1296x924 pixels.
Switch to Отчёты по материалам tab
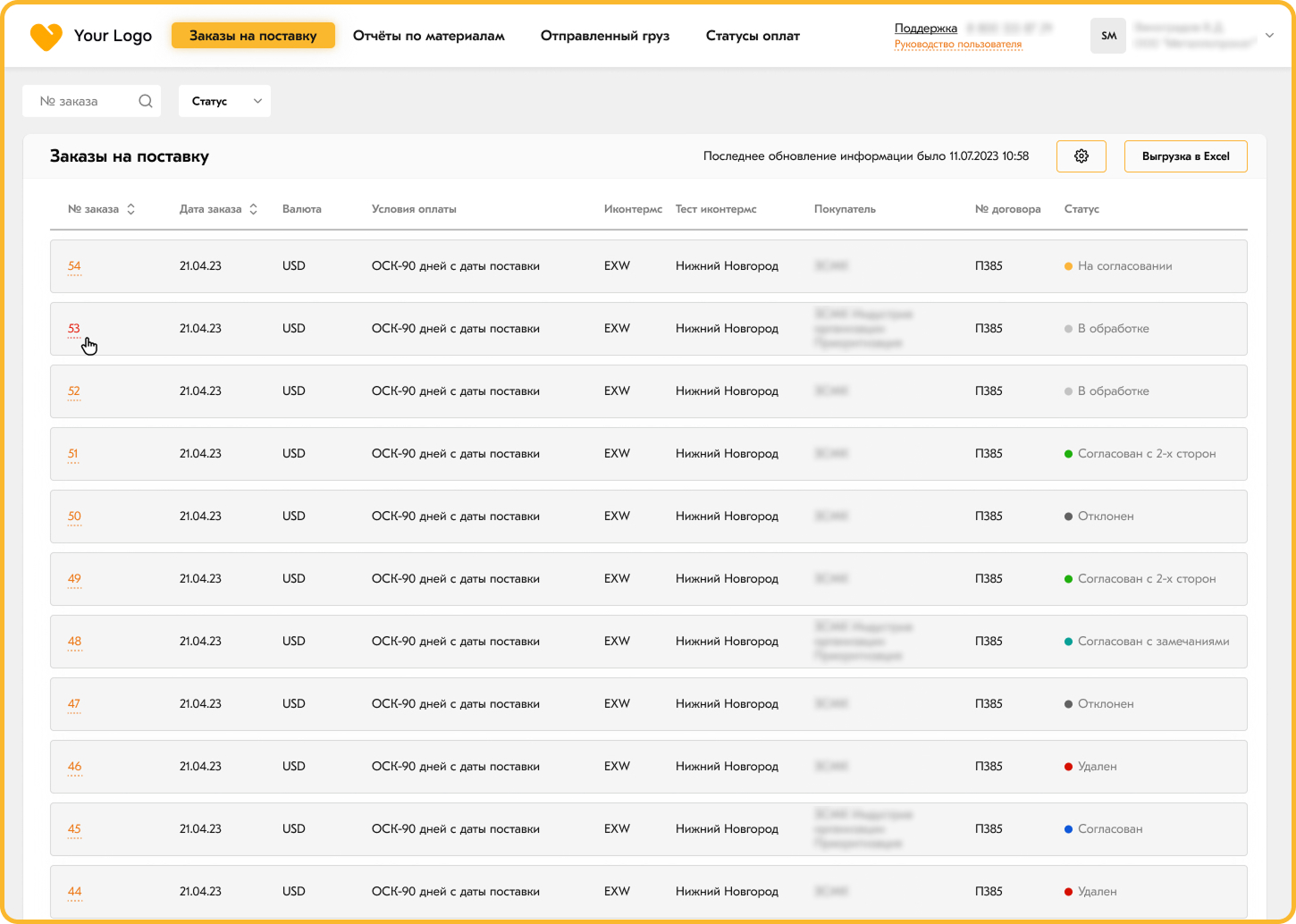pos(429,36)
